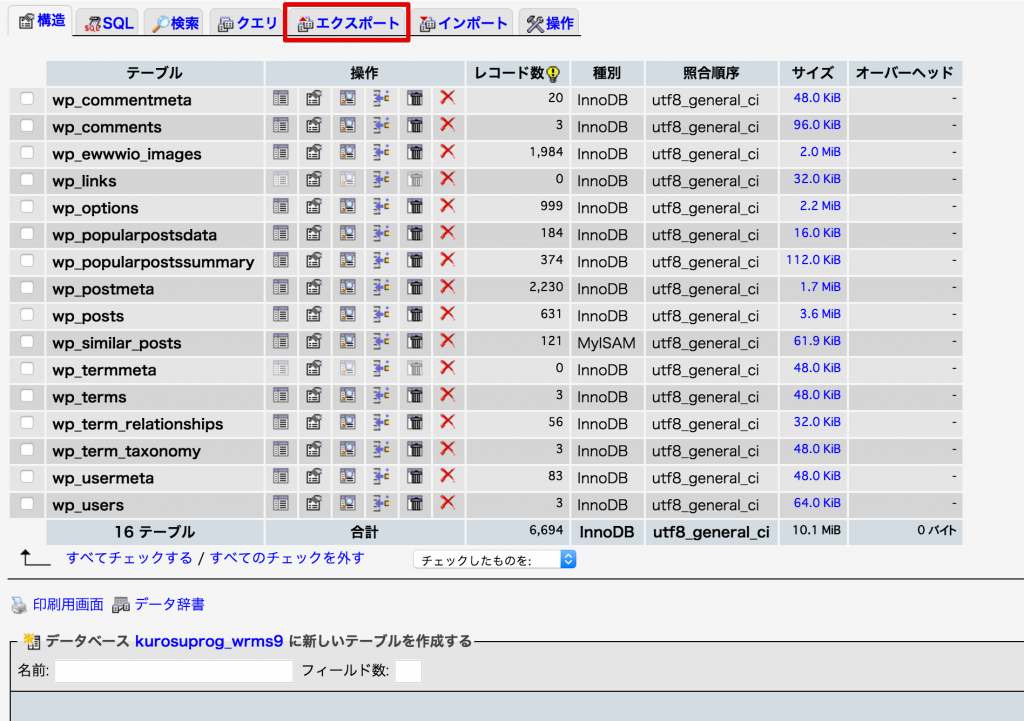The image size is (1024, 721).
Task: Click search icon in wp_comments row
Action: click(347, 125)
